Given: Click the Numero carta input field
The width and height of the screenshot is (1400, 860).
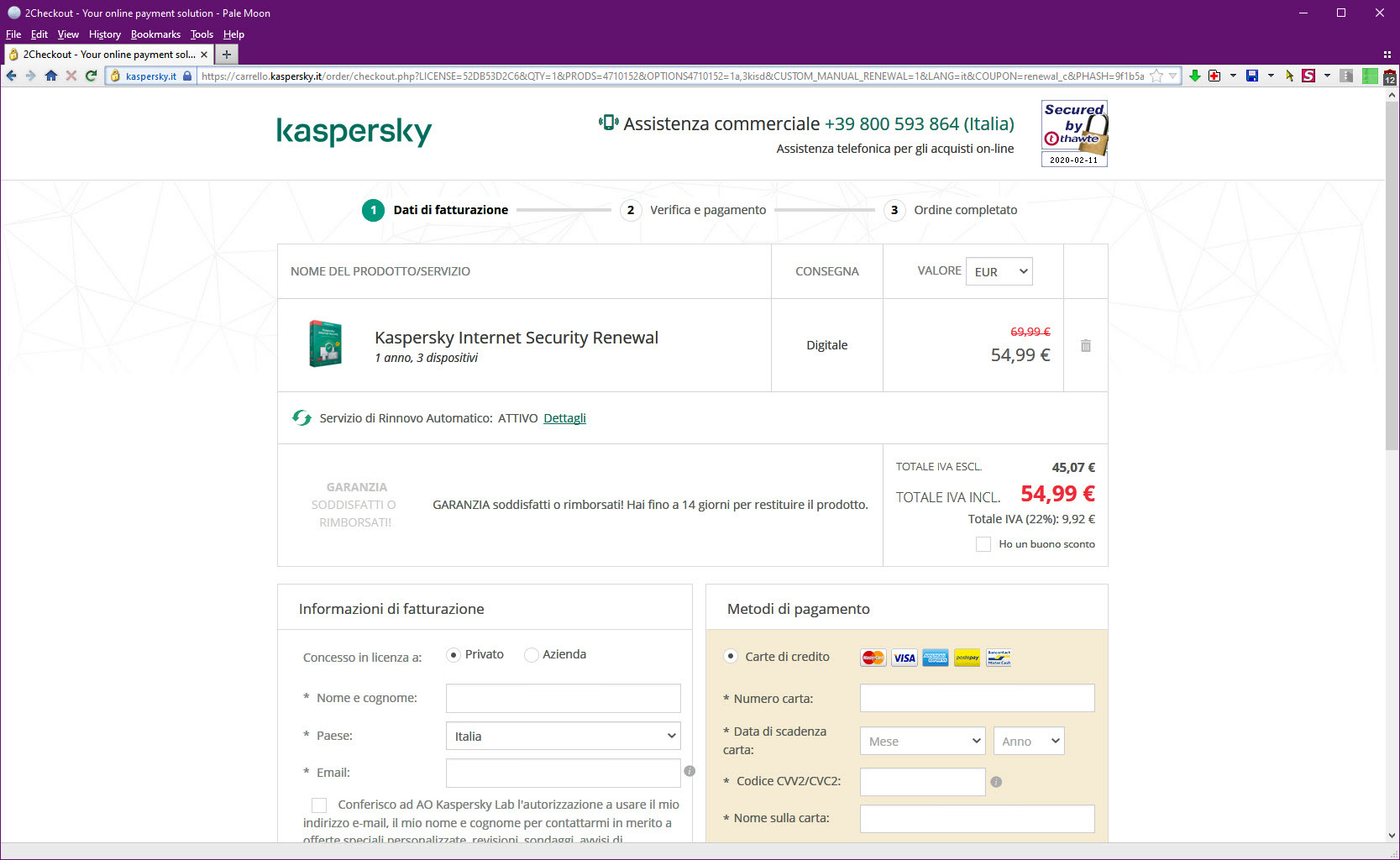Looking at the screenshot, I should [x=977, y=698].
